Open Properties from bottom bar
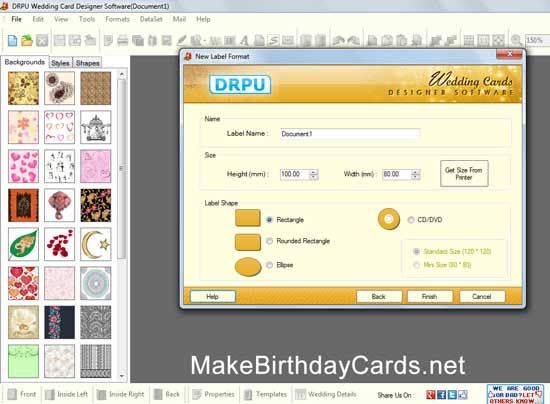 (213, 394)
